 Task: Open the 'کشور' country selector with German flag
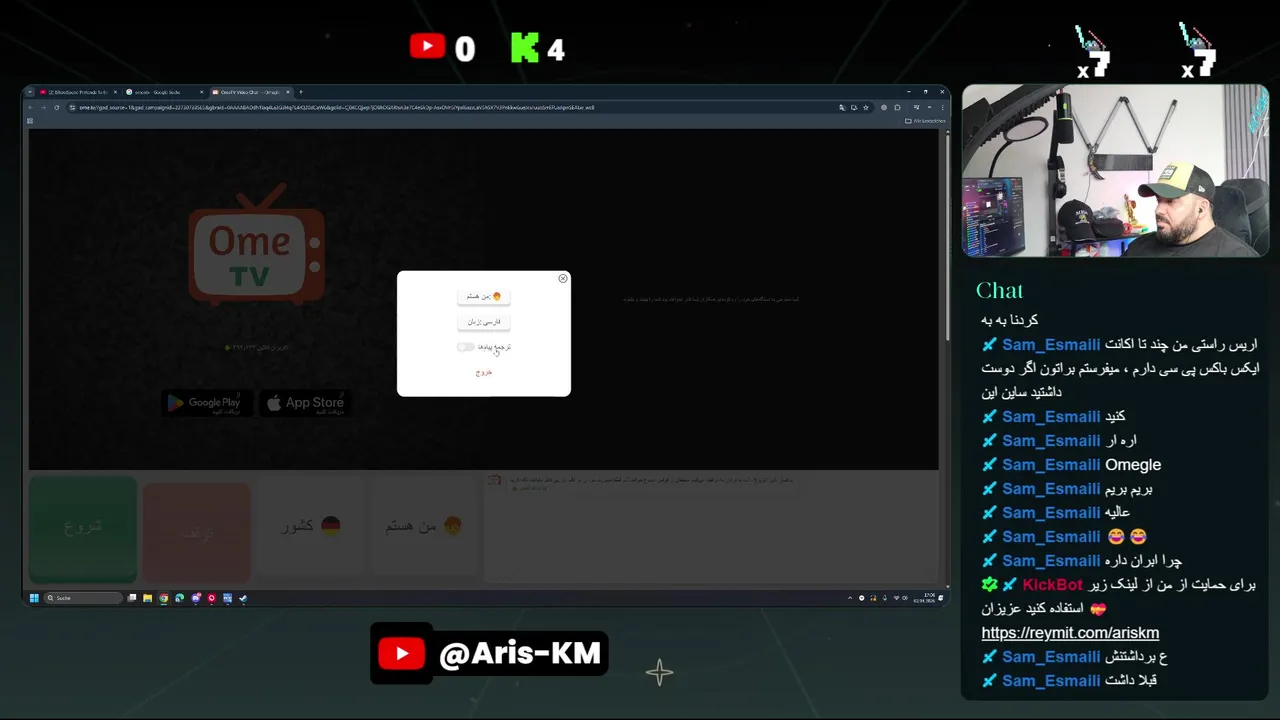(310, 526)
